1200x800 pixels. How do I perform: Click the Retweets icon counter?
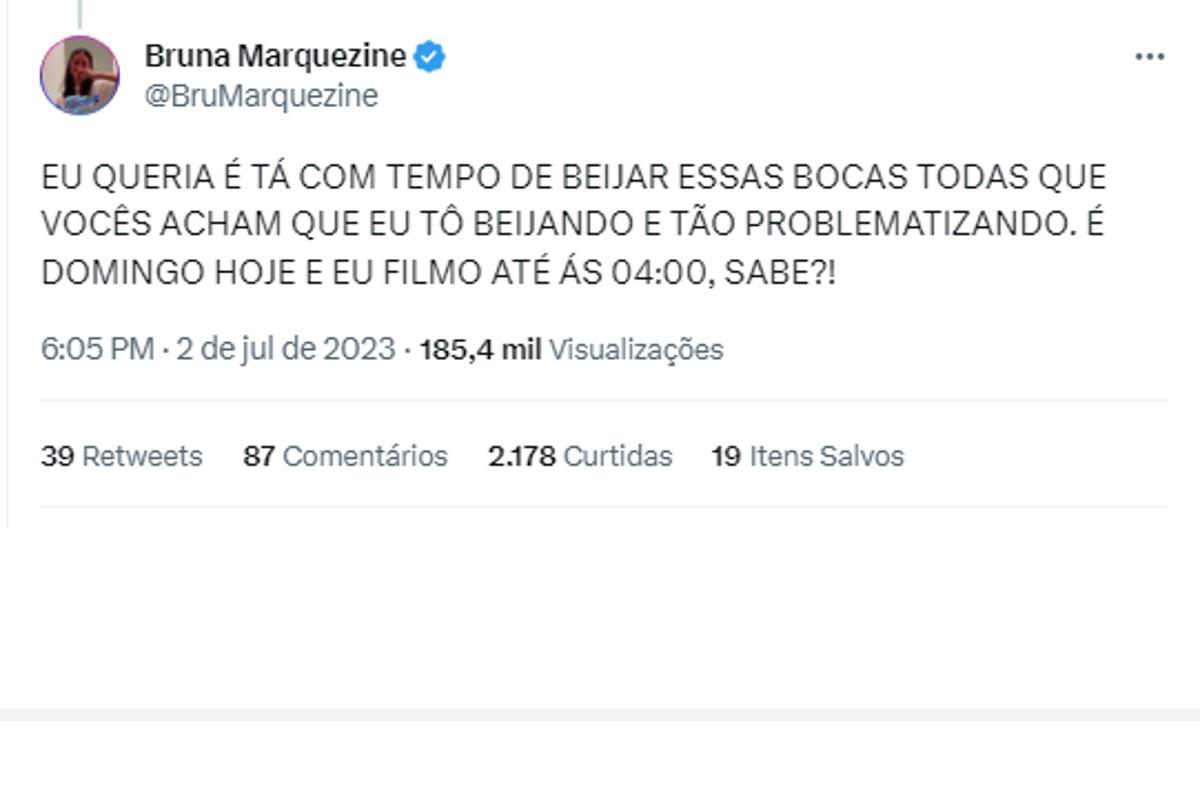point(120,456)
